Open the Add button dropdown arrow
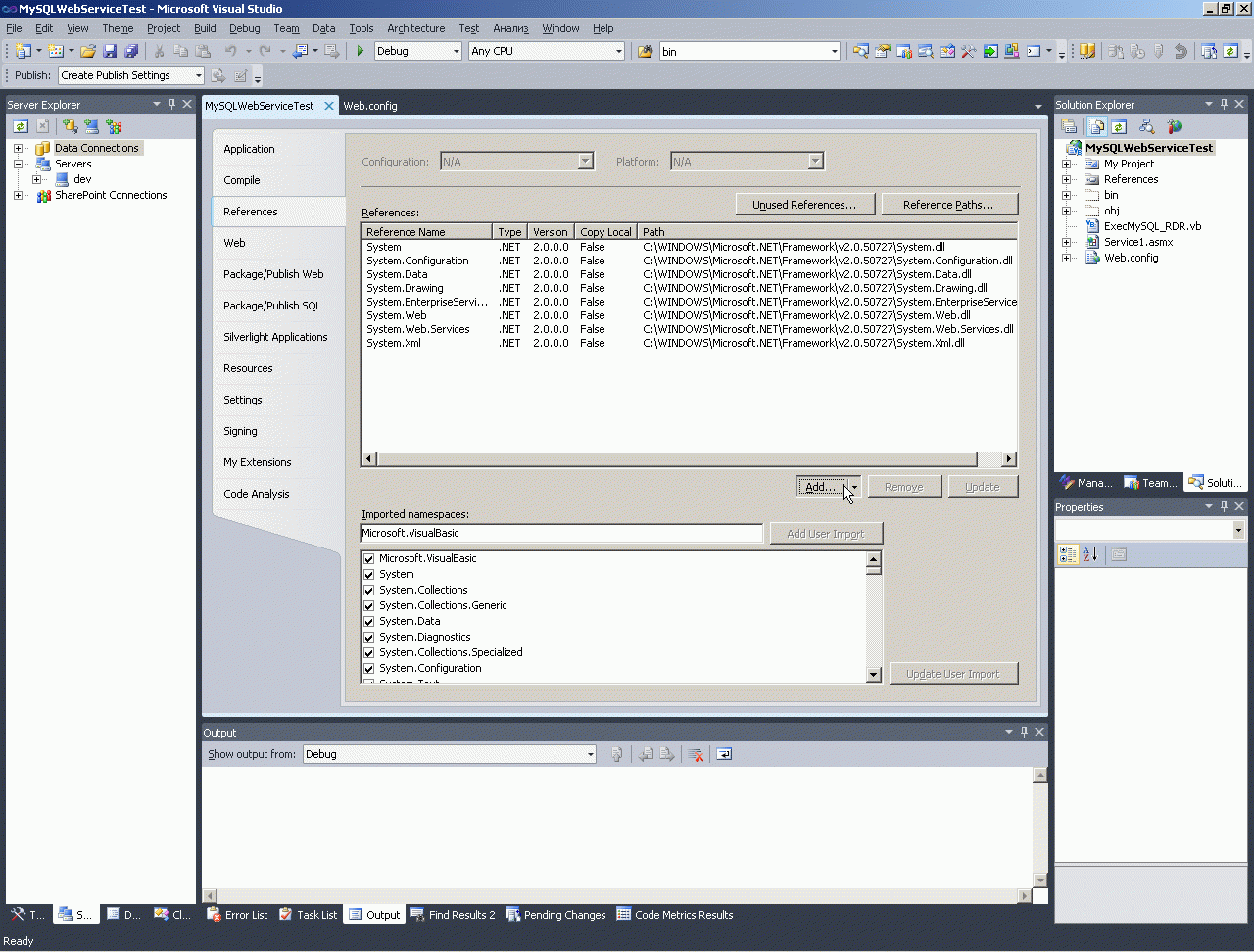This screenshot has width=1254, height=952. coord(854,487)
